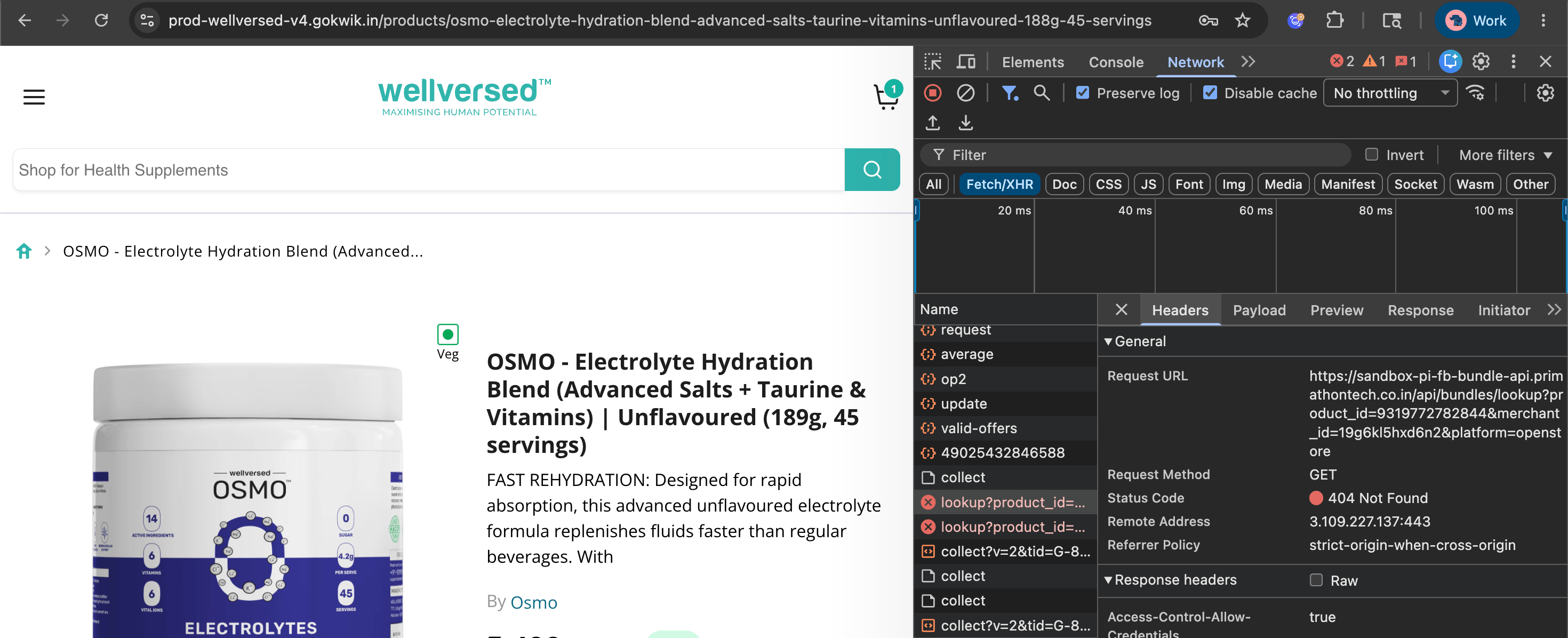Switch to the Elements panel
Viewport: 1568px width, 638px height.
point(1033,62)
